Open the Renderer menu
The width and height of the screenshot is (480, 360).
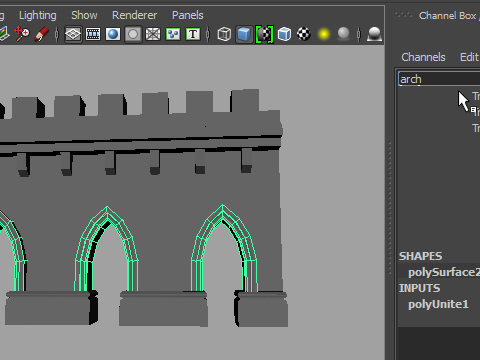[134, 15]
